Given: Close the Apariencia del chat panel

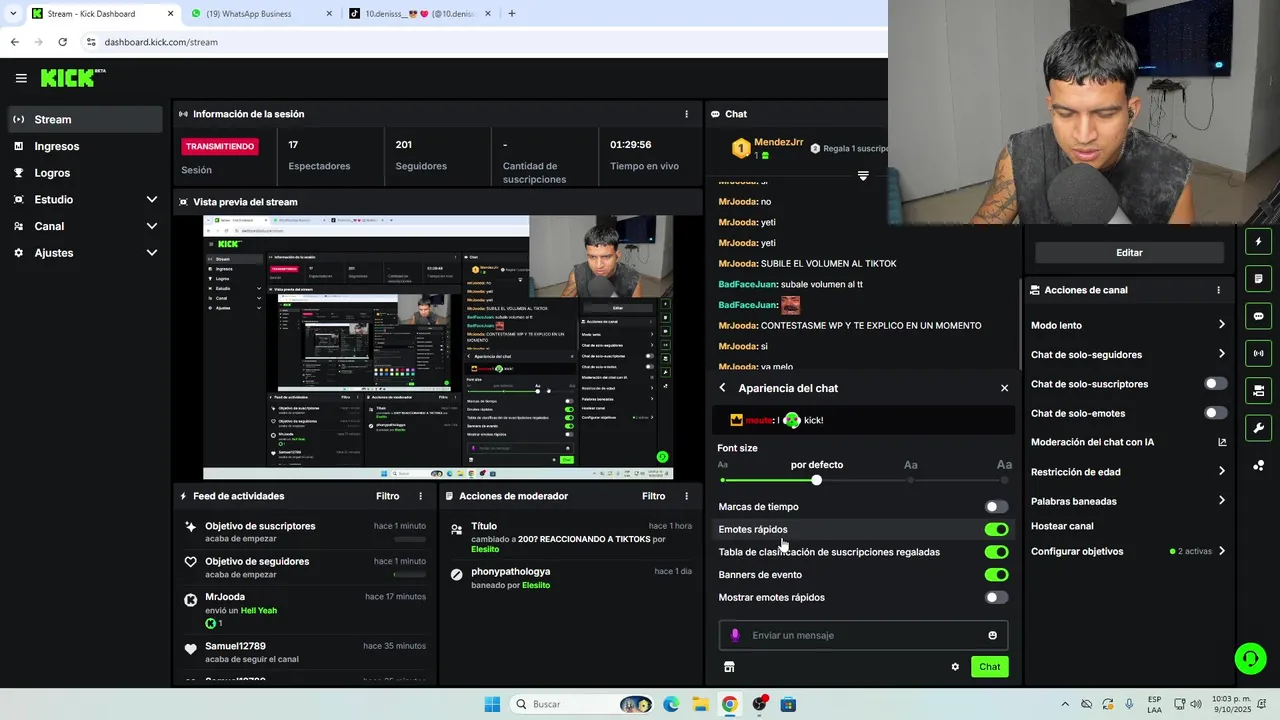Looking at the screenshot, I should [1005, 388].
